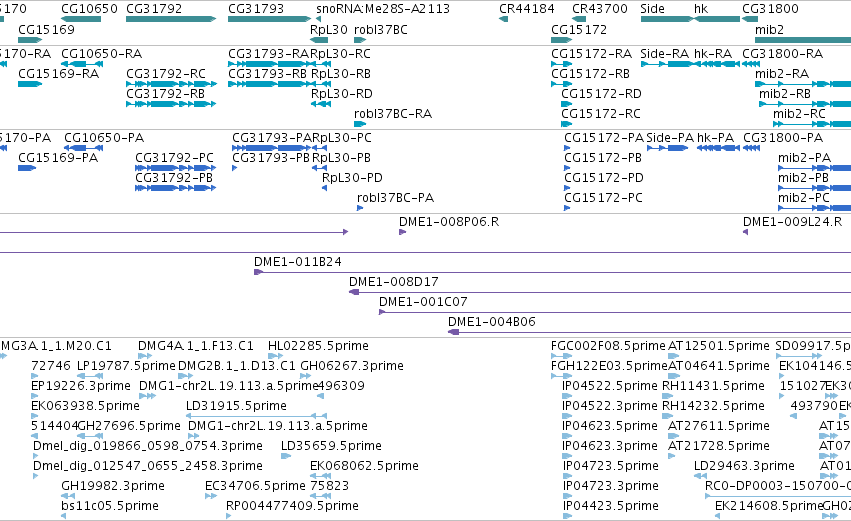Click protein hk-PA

[715, 138]
